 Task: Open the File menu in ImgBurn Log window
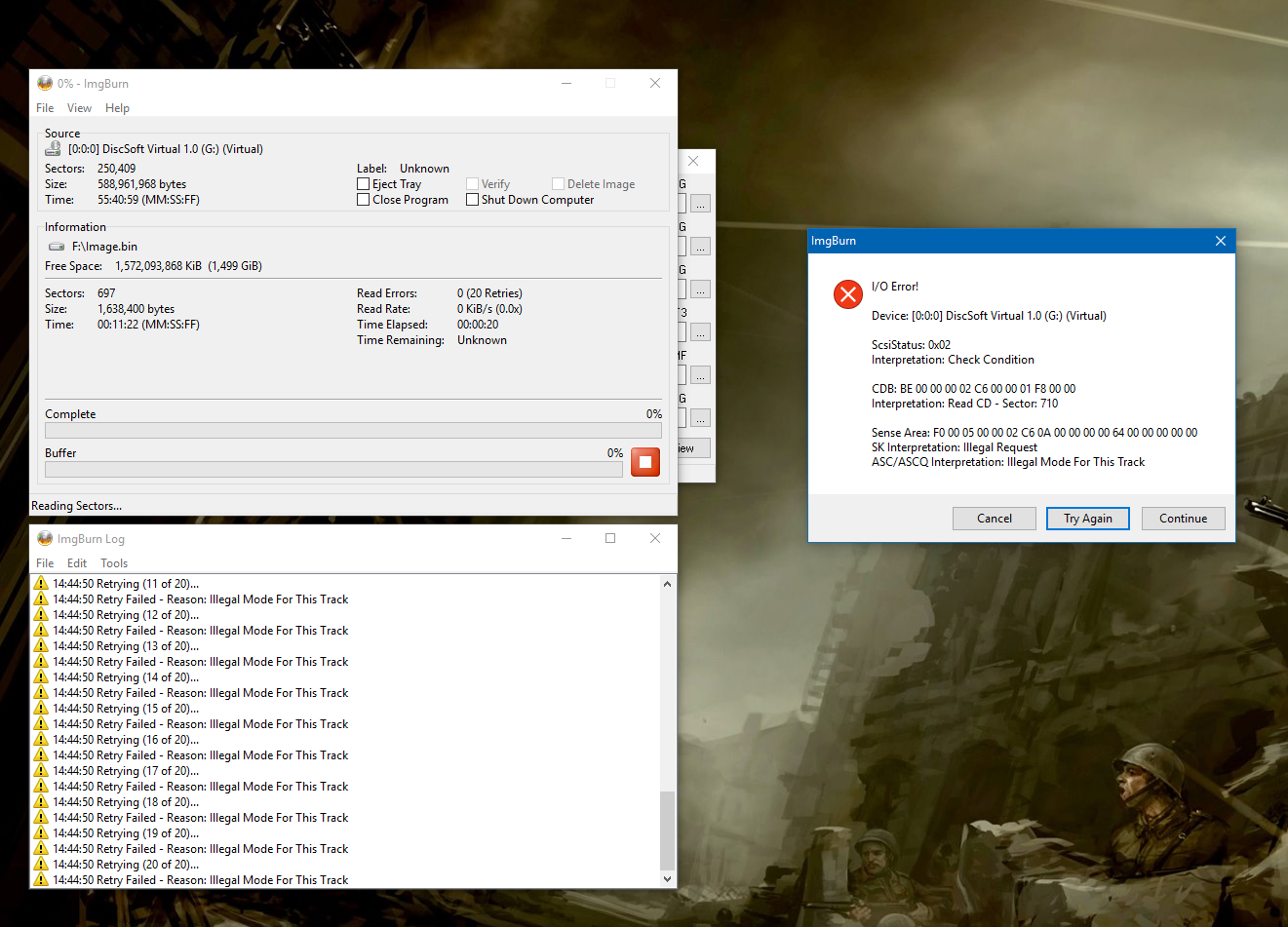pos(45,563)
